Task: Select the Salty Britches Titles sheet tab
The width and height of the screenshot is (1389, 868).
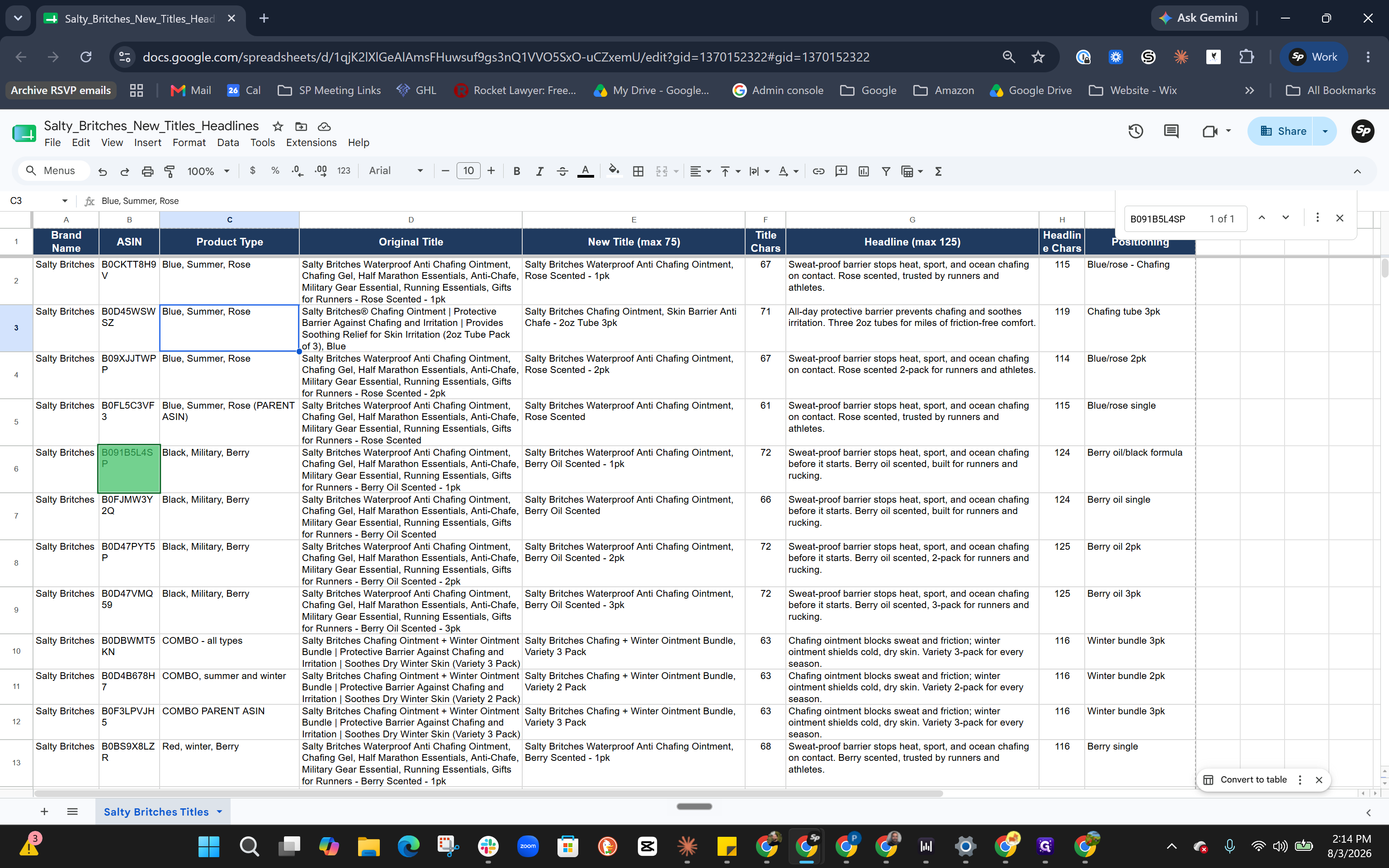Action: pyautogui.click(x=156, y=811)
